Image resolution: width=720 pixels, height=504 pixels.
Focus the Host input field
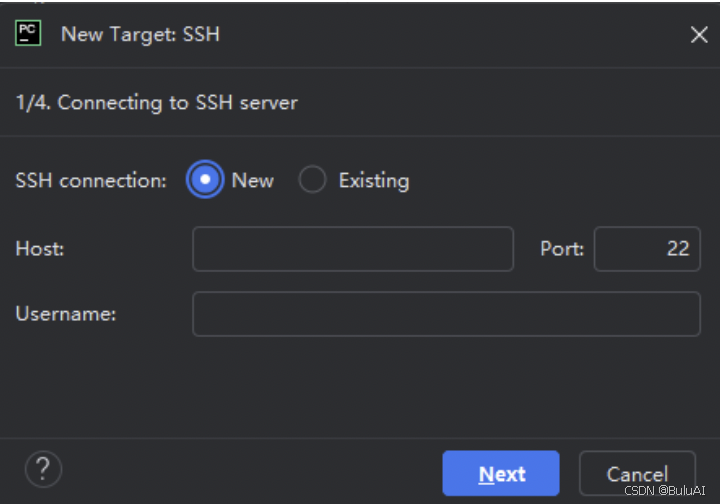click(353, 249)
